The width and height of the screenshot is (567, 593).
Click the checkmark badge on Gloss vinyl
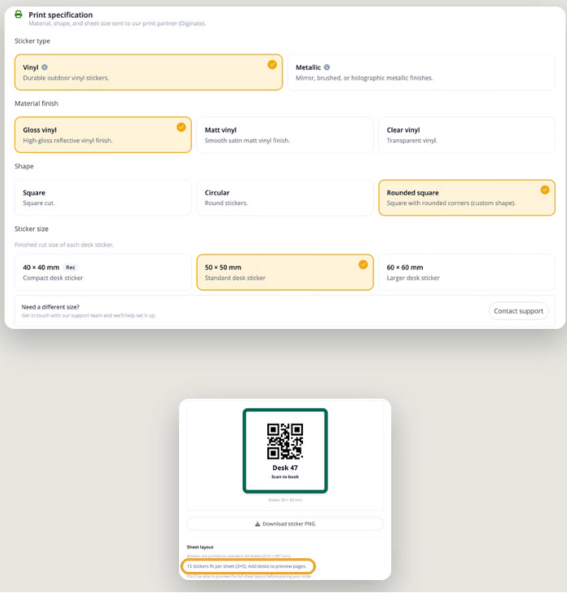coord(181,127)
